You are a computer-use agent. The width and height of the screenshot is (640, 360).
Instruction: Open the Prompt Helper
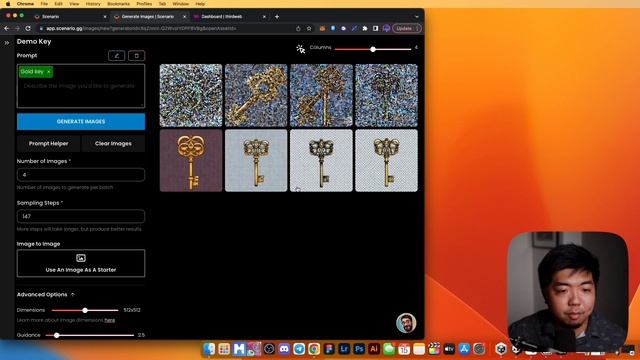click(49, 144)
